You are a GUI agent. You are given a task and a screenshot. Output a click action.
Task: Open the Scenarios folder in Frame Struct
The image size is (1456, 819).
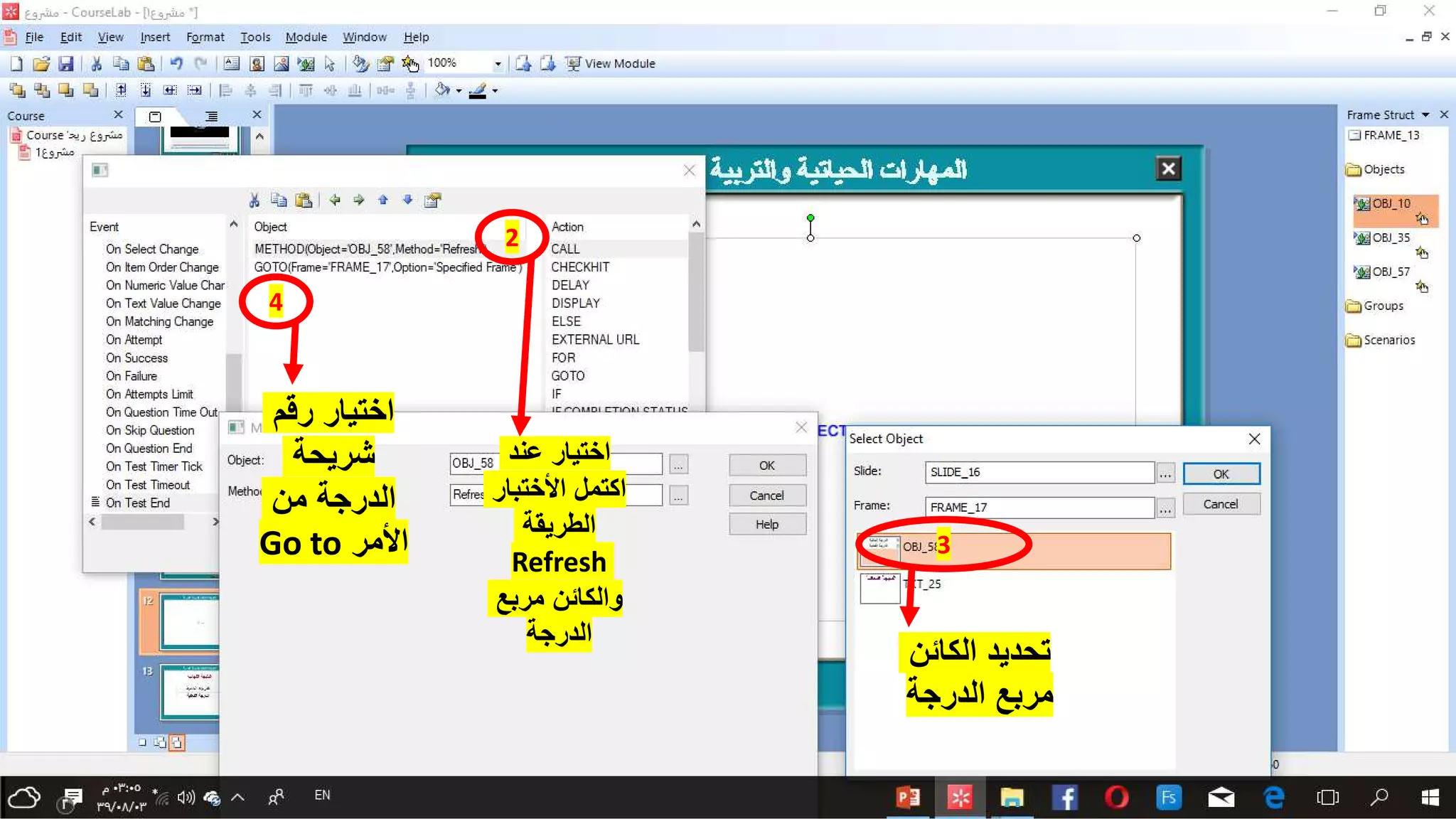(x=1381, y=341)
